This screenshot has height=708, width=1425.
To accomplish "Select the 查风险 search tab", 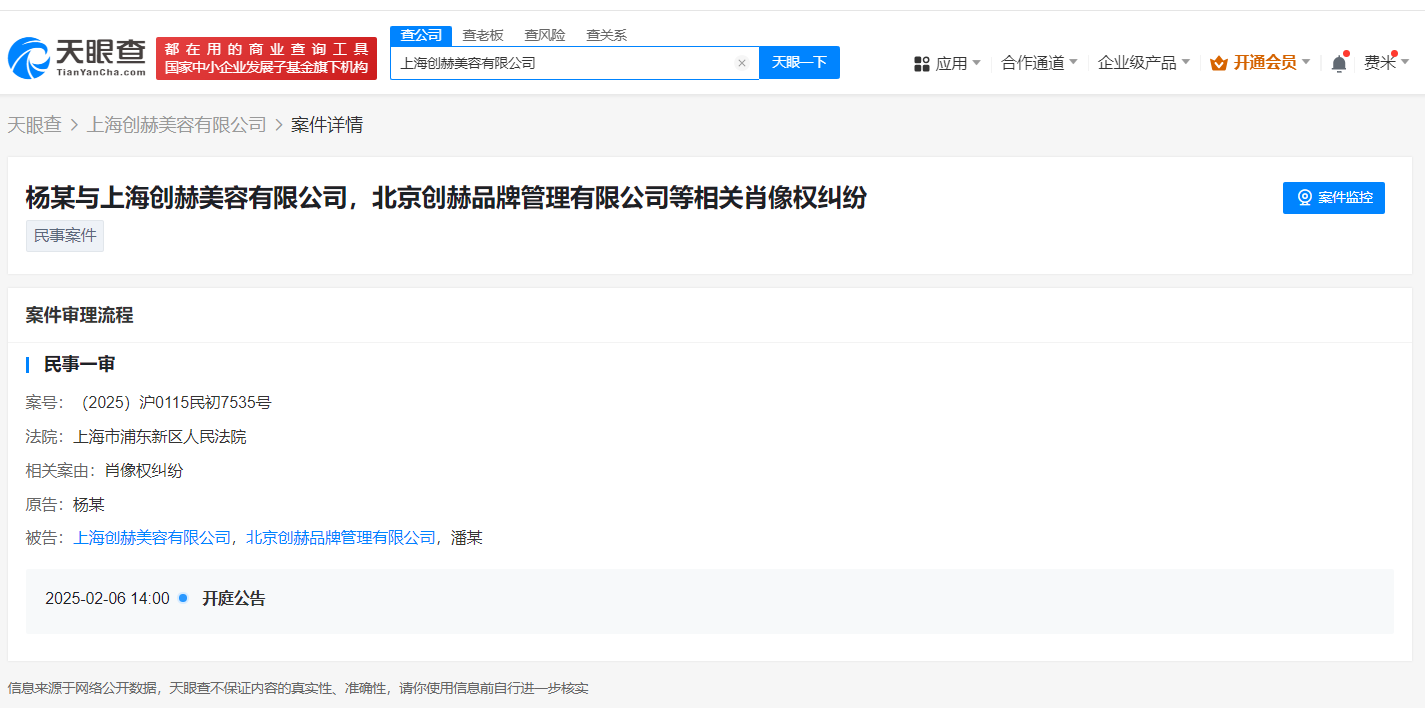I will click(544, 34).
